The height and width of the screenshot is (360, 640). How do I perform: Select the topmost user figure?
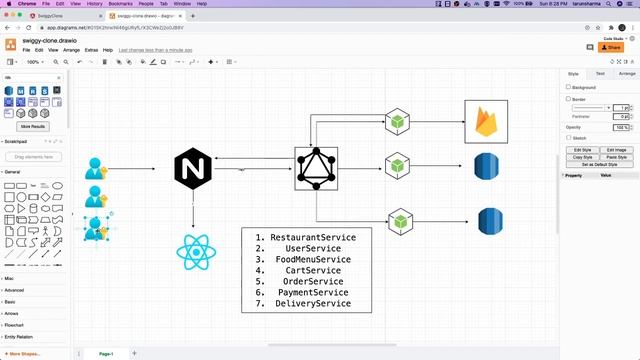click(96, 169)
